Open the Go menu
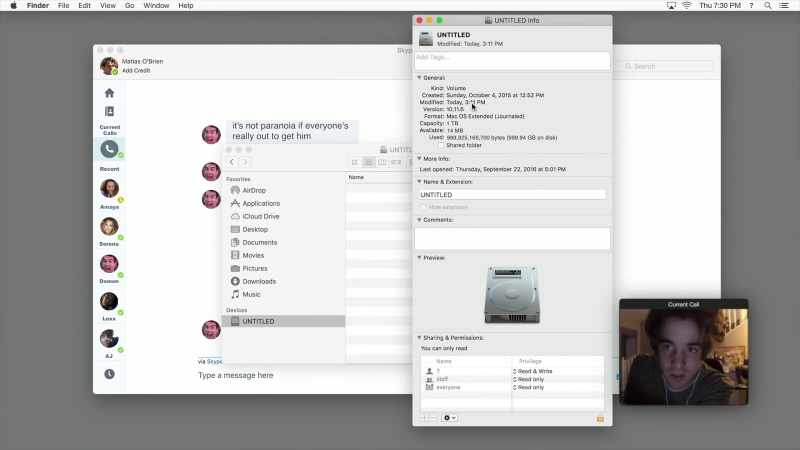Screen dimensions: 800x450 (130, 6)
